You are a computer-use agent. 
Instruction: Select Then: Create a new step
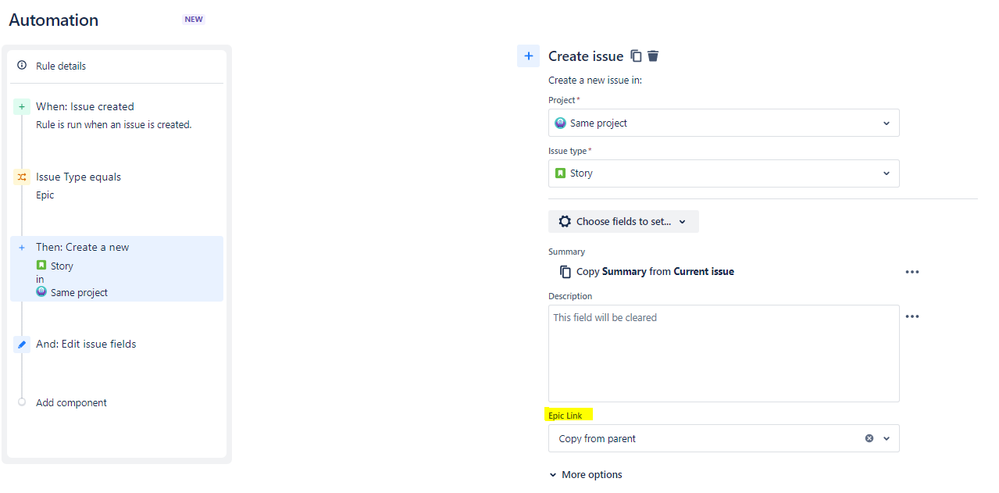[117, 269]
